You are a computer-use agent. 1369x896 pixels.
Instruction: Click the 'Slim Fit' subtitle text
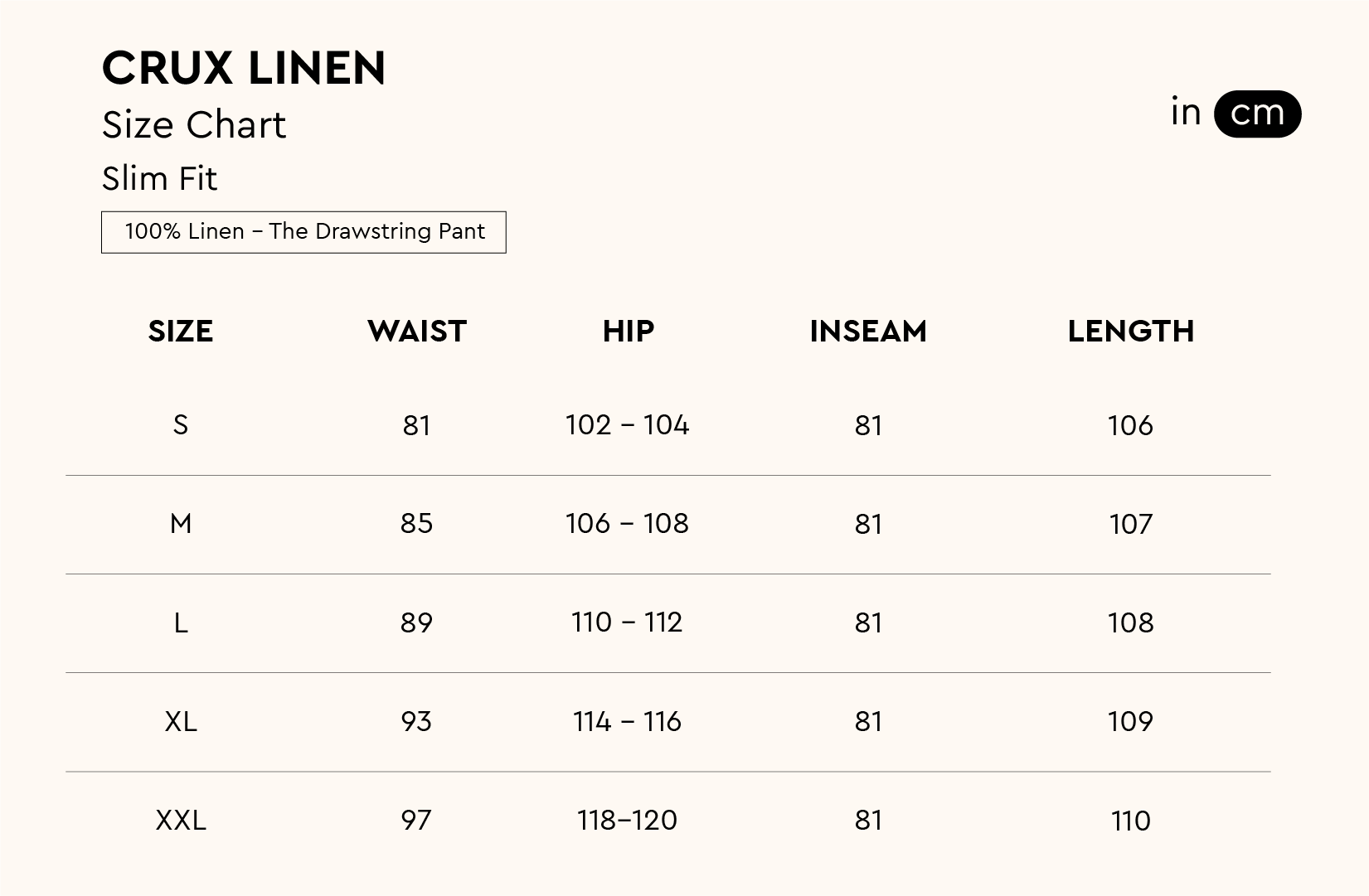tap(159, 179)
